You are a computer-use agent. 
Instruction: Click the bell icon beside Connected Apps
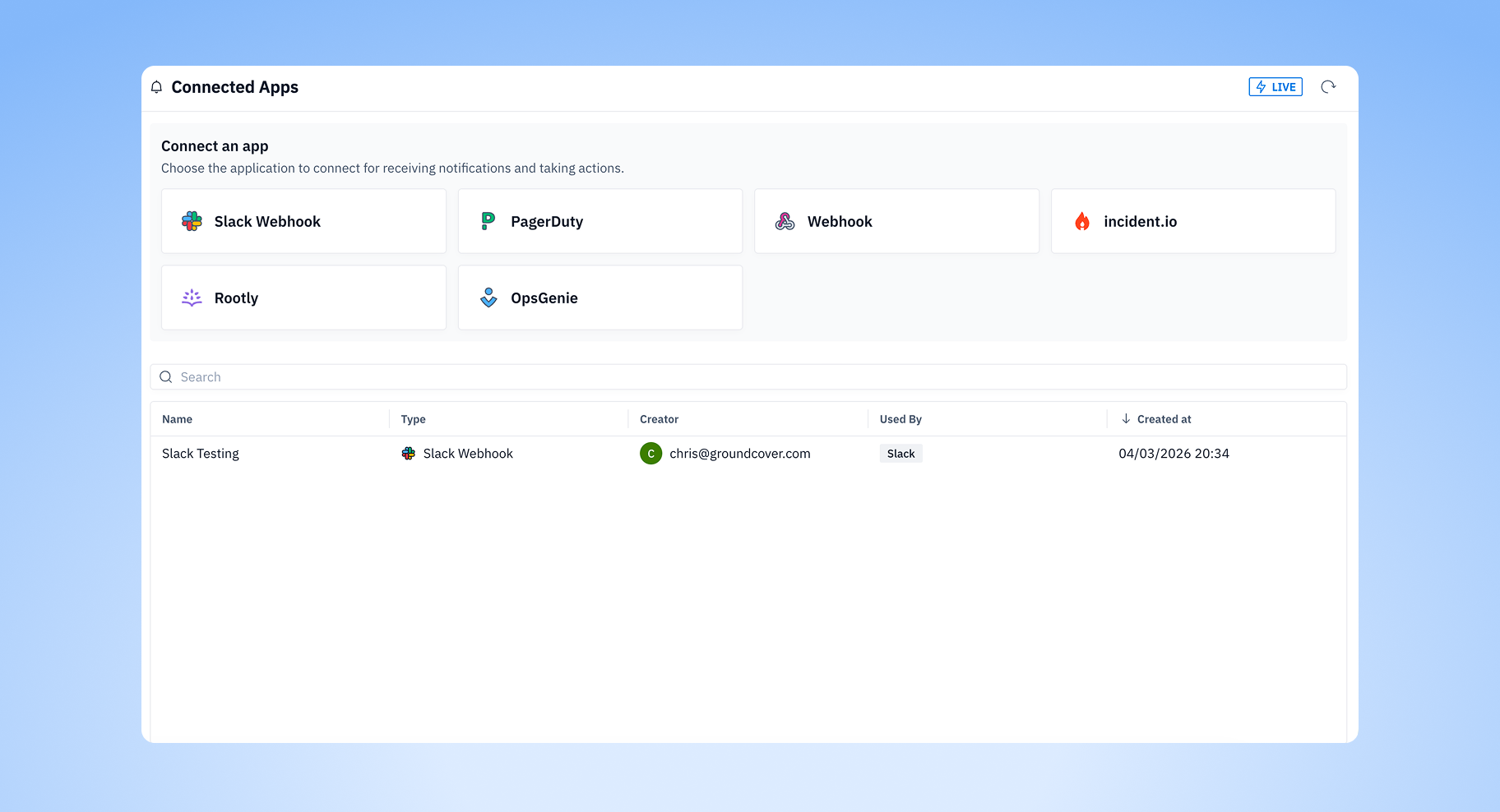(x=156, y=87)
